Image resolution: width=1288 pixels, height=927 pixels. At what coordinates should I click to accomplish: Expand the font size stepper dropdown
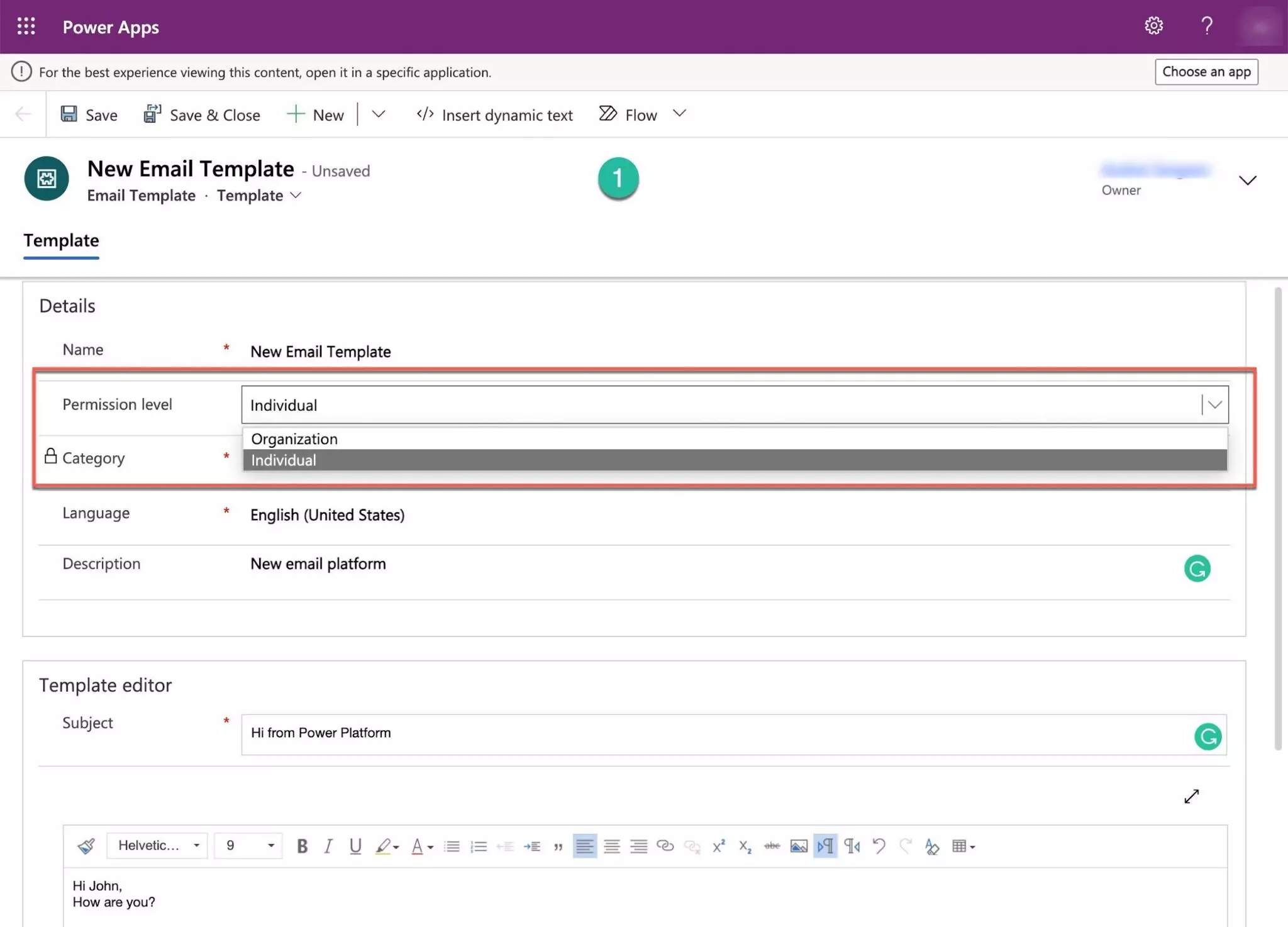(271, 845)
